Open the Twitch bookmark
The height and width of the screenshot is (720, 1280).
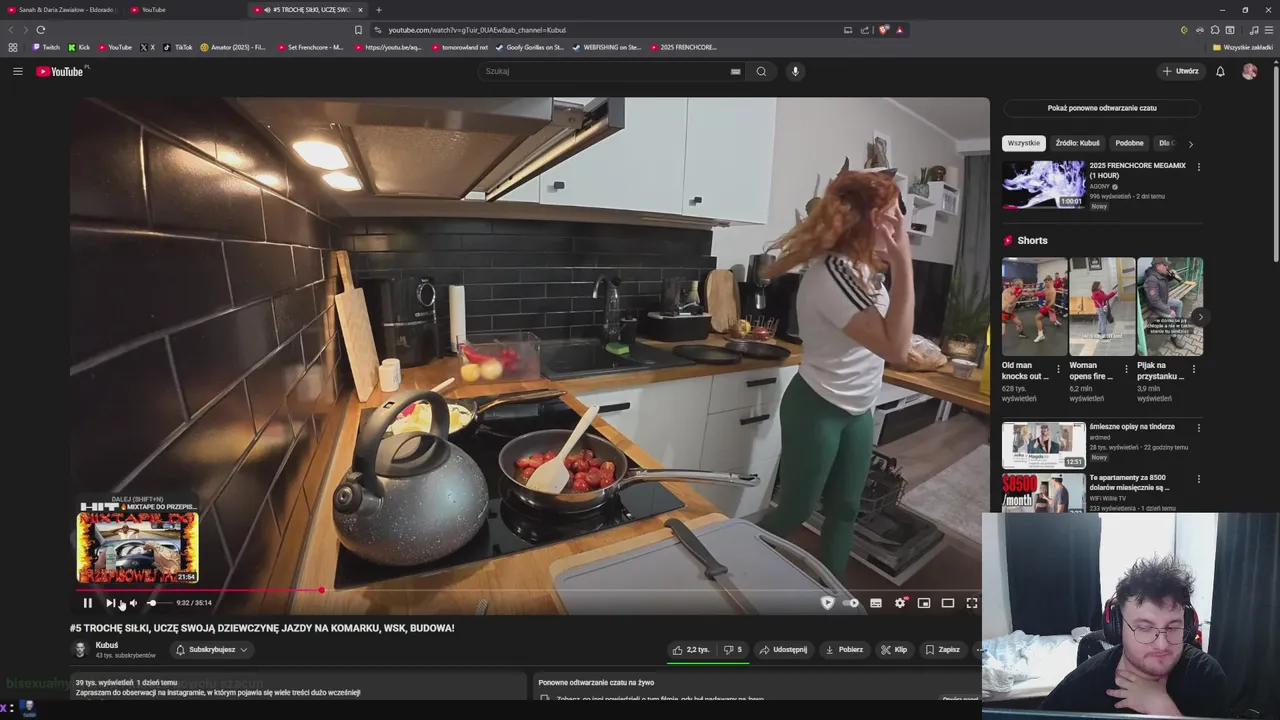pyautogui.click(x=46, y=47)
